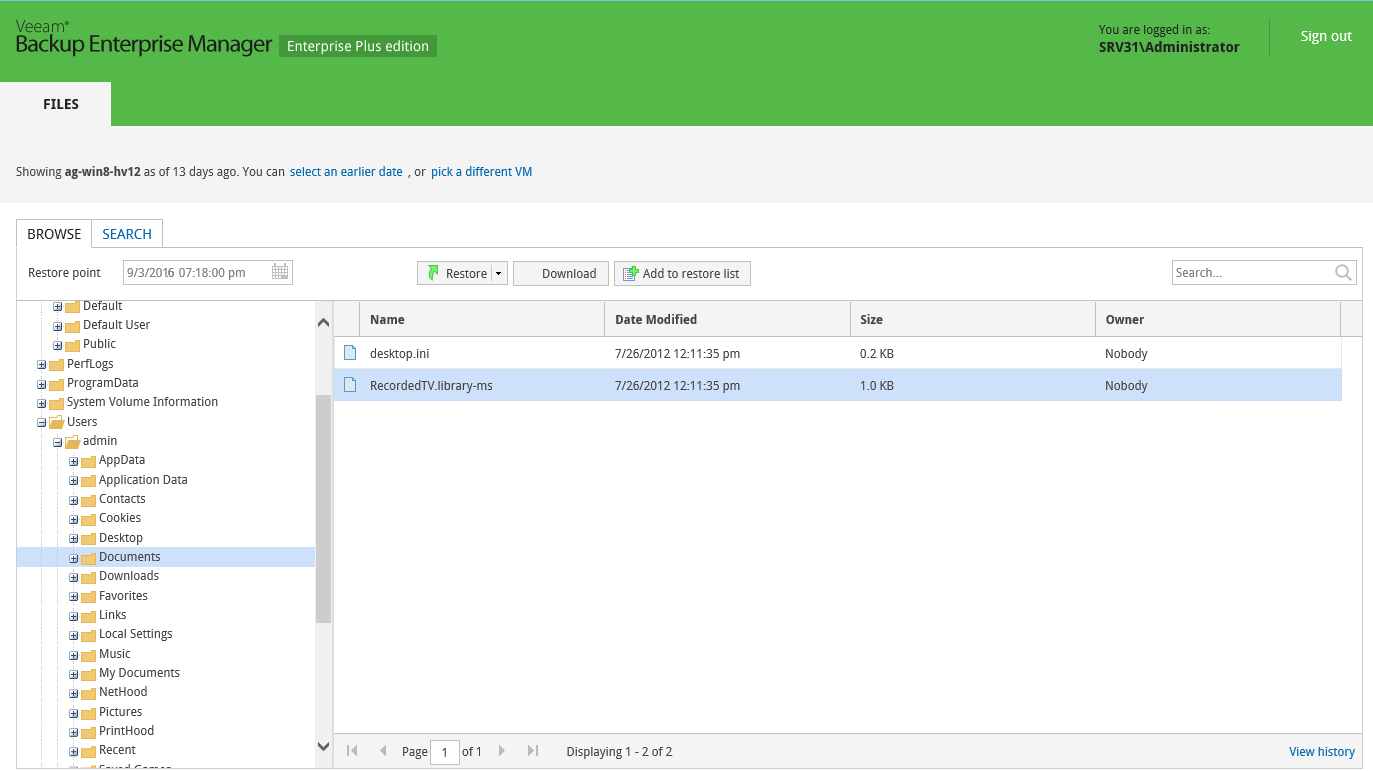Go to the first page

352,751
